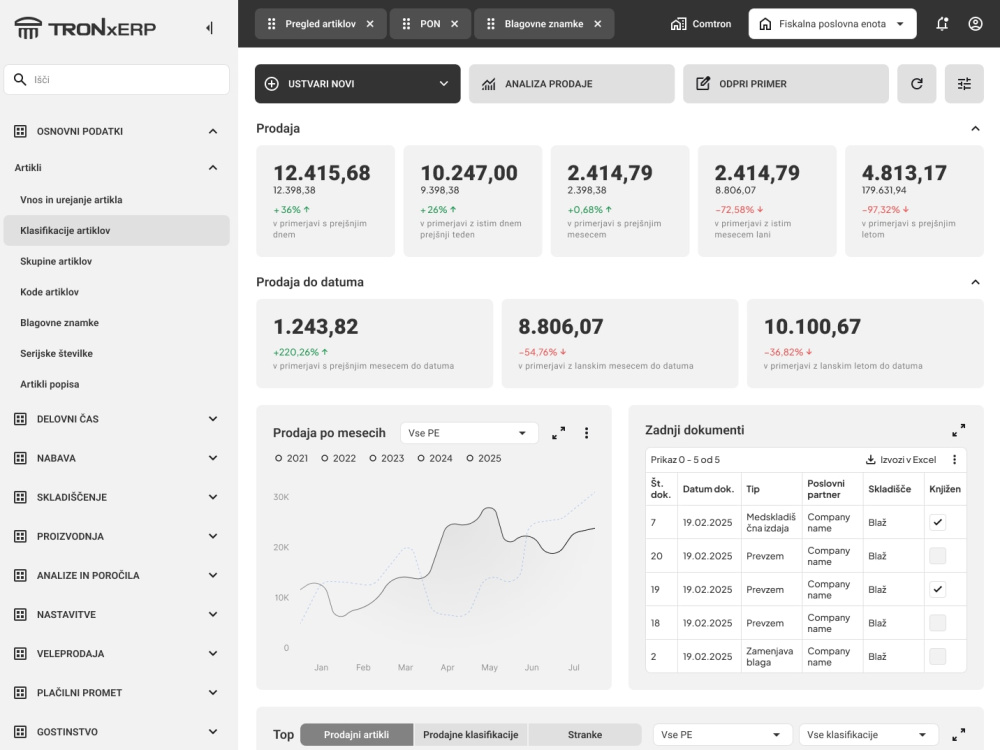Open the notifications bell
This screenshot has width=1000, height=750.
click(942, 24)
